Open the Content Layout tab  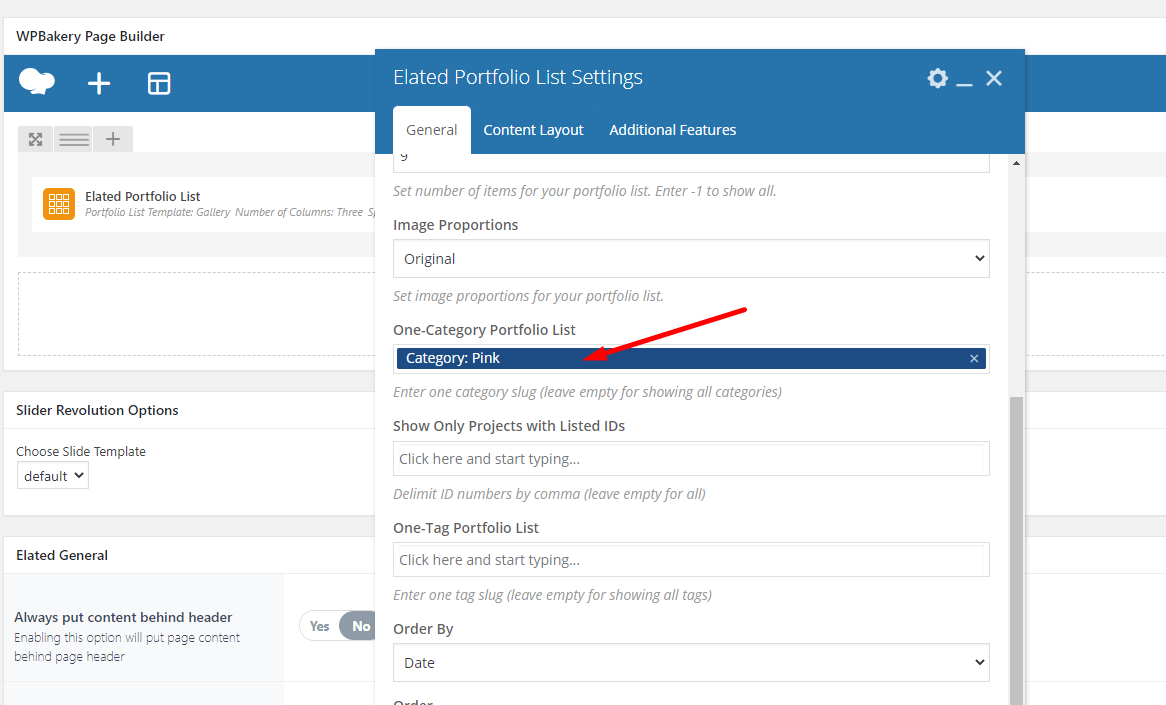click(x=533, y=130)
